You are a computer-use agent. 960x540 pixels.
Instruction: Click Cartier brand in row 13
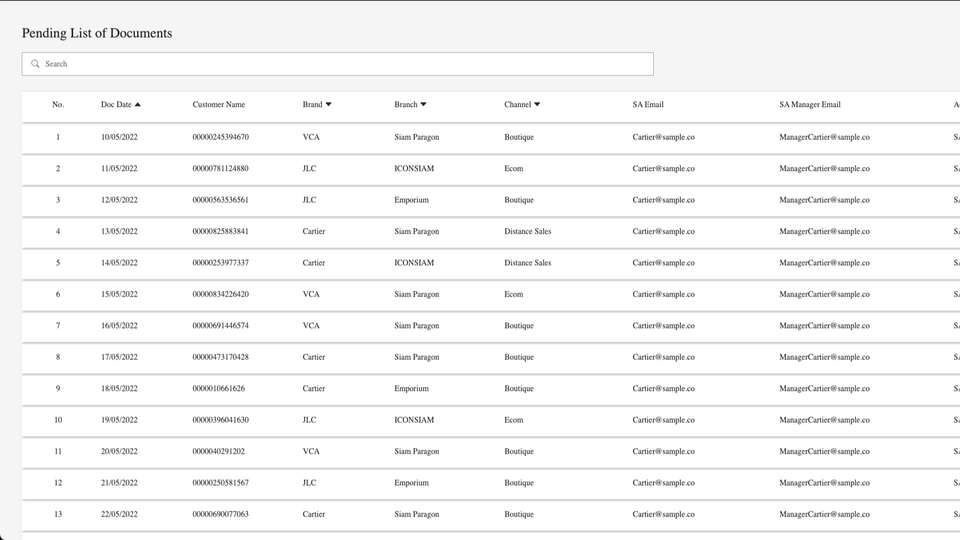313,514
